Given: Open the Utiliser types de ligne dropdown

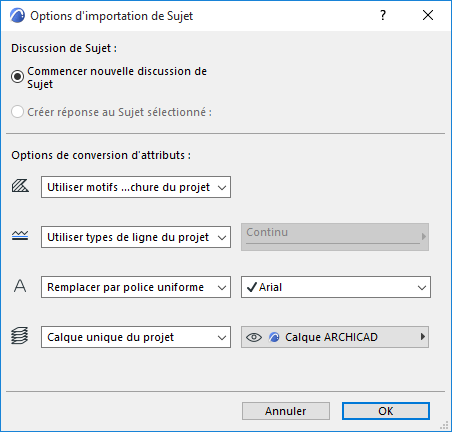Looking at the screenshot, I should tap(136, 237).
